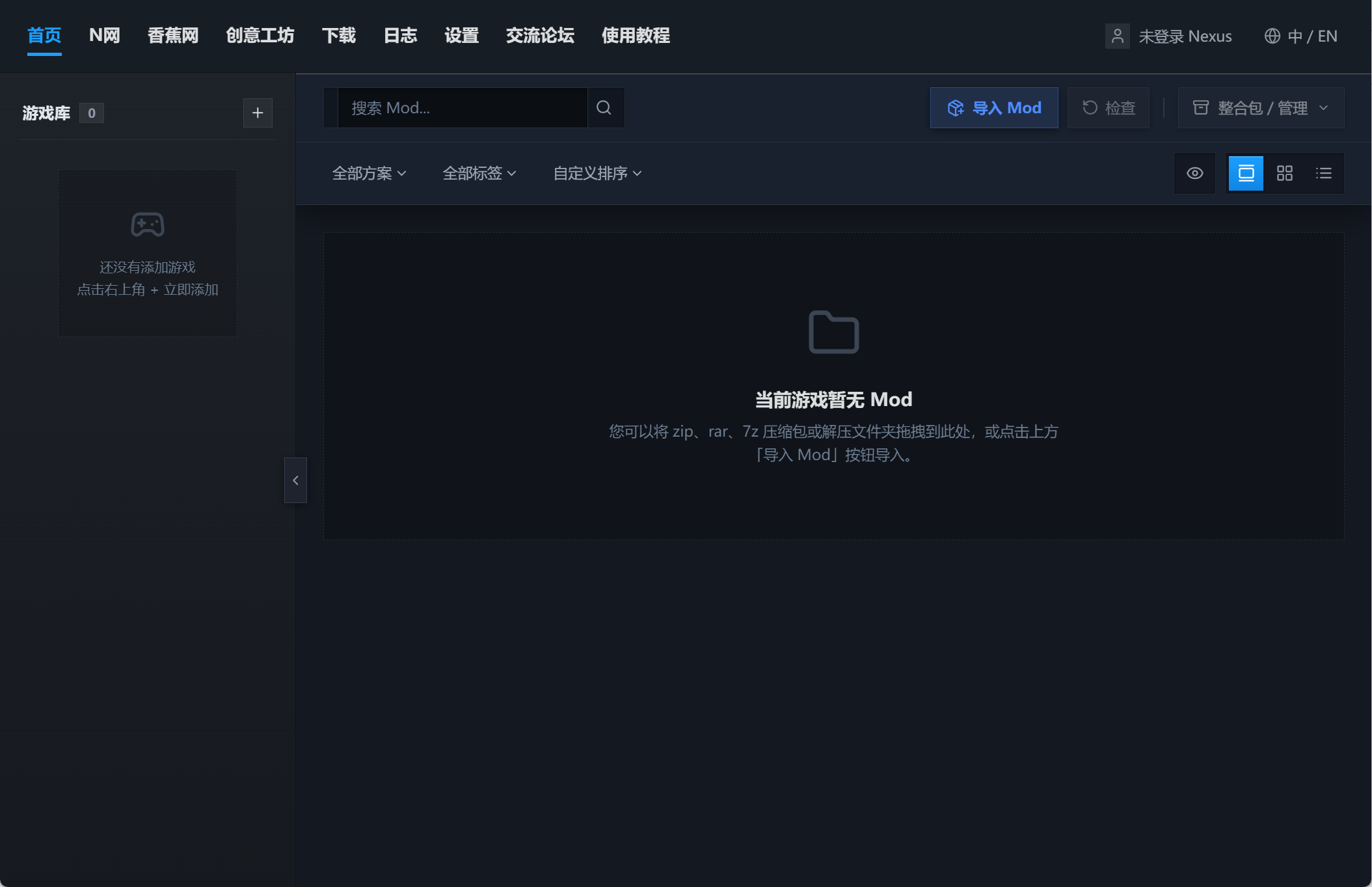
Task: Expand the 整合包 / 管理 menu
Action: point(1261,107)
